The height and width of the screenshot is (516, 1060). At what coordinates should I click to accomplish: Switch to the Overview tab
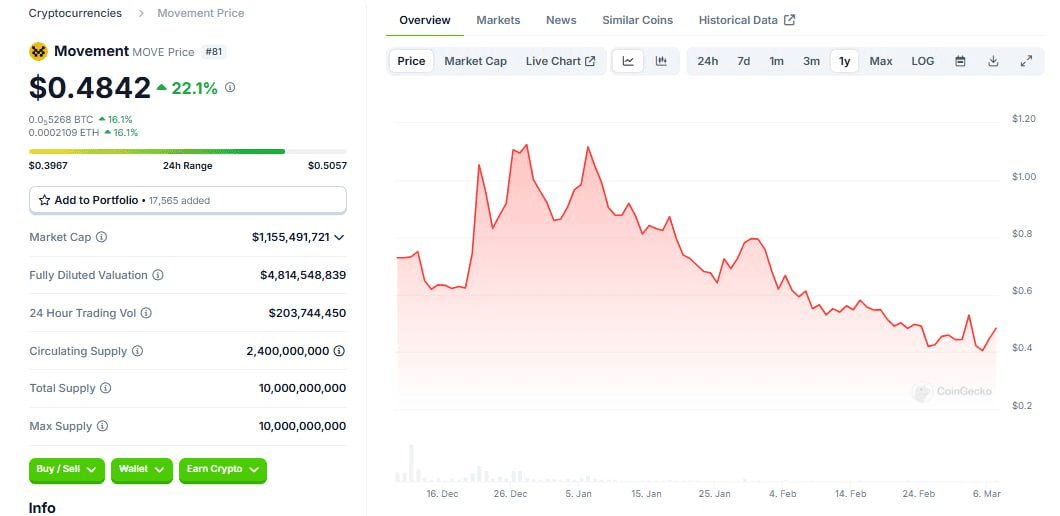point(425,20)
